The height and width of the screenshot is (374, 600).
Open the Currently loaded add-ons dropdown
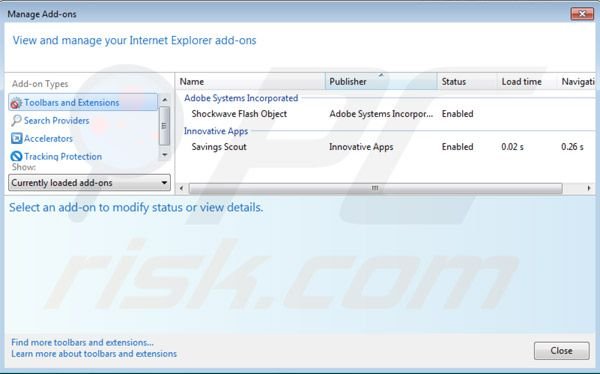tap(89, 183)
